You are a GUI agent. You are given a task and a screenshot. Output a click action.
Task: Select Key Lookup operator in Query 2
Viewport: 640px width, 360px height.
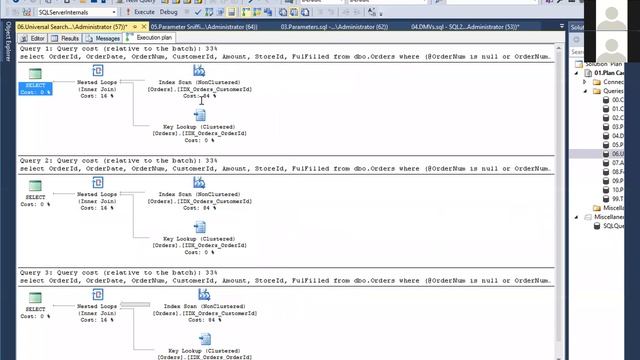pyautogui.click(x=200, y=238)
